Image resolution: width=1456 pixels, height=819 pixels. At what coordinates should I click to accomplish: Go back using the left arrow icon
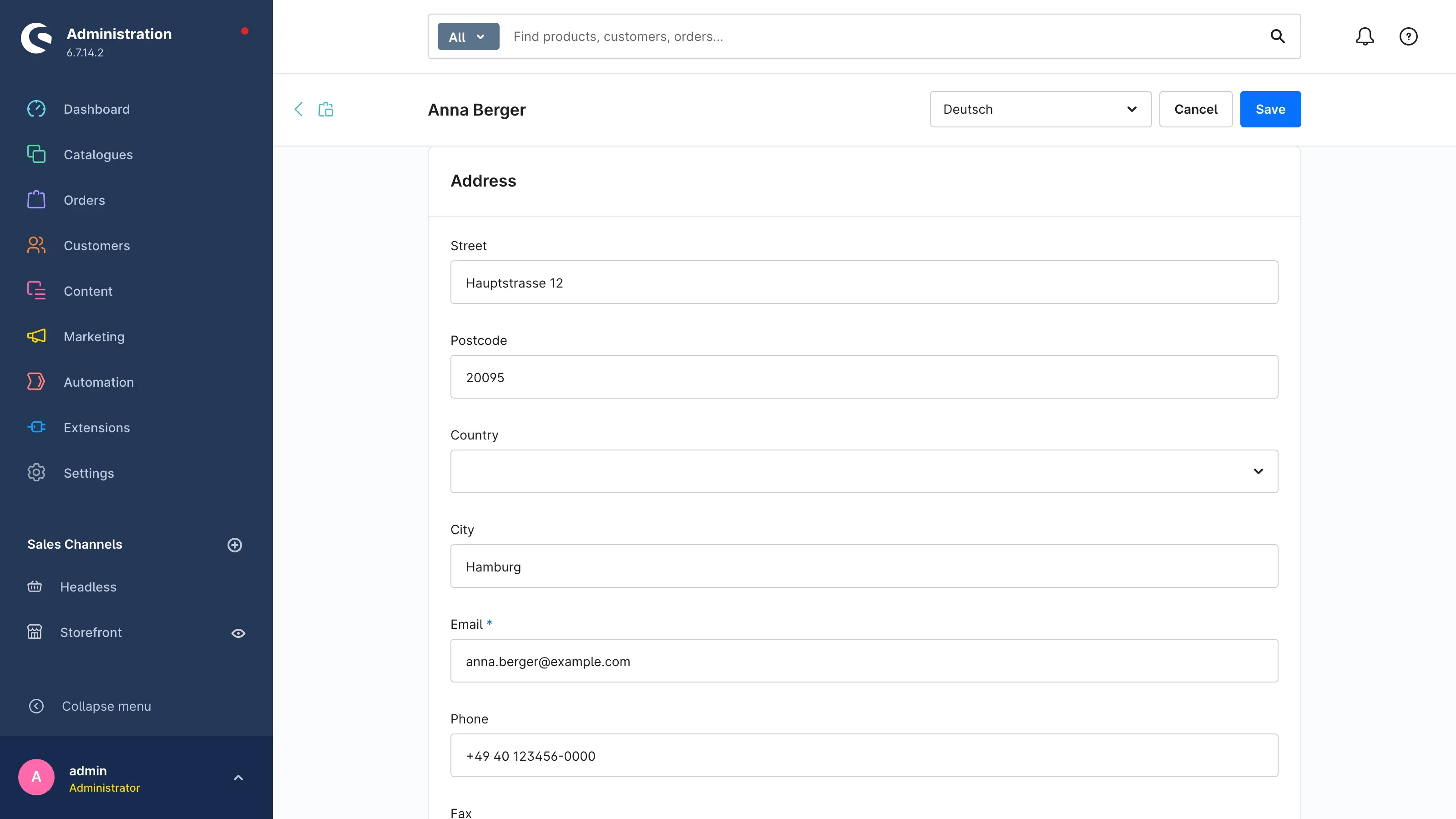[298, 110]
